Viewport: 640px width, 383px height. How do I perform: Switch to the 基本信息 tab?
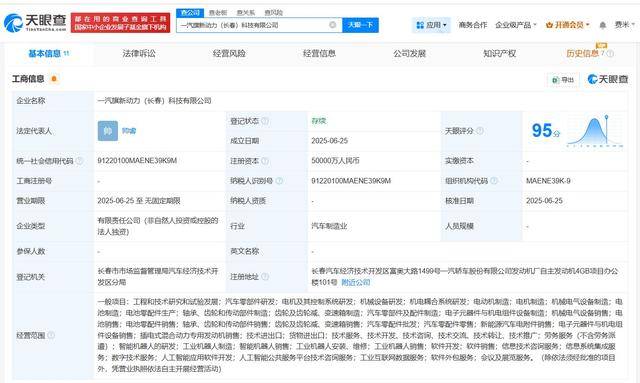click(49, 53)
